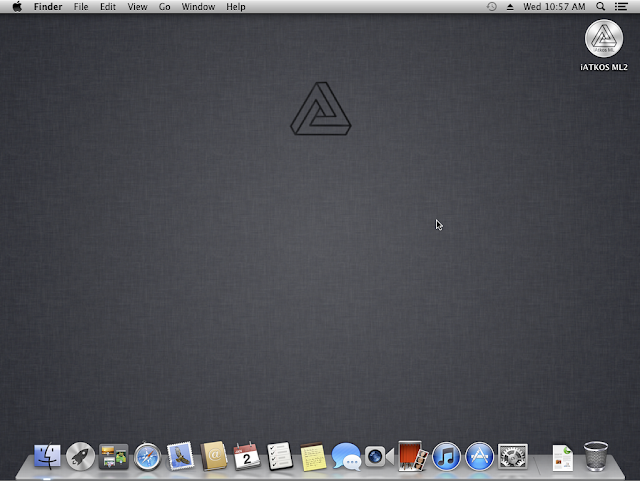Open the Window menu

pos(198,7)
